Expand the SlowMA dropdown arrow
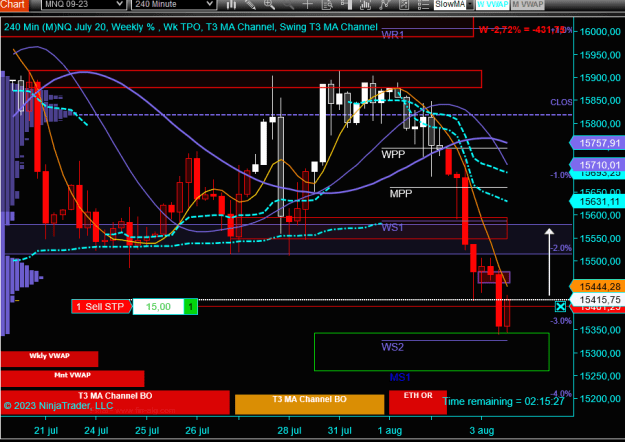Viewport: 625px width, 442px height. (x=470, y=5)
